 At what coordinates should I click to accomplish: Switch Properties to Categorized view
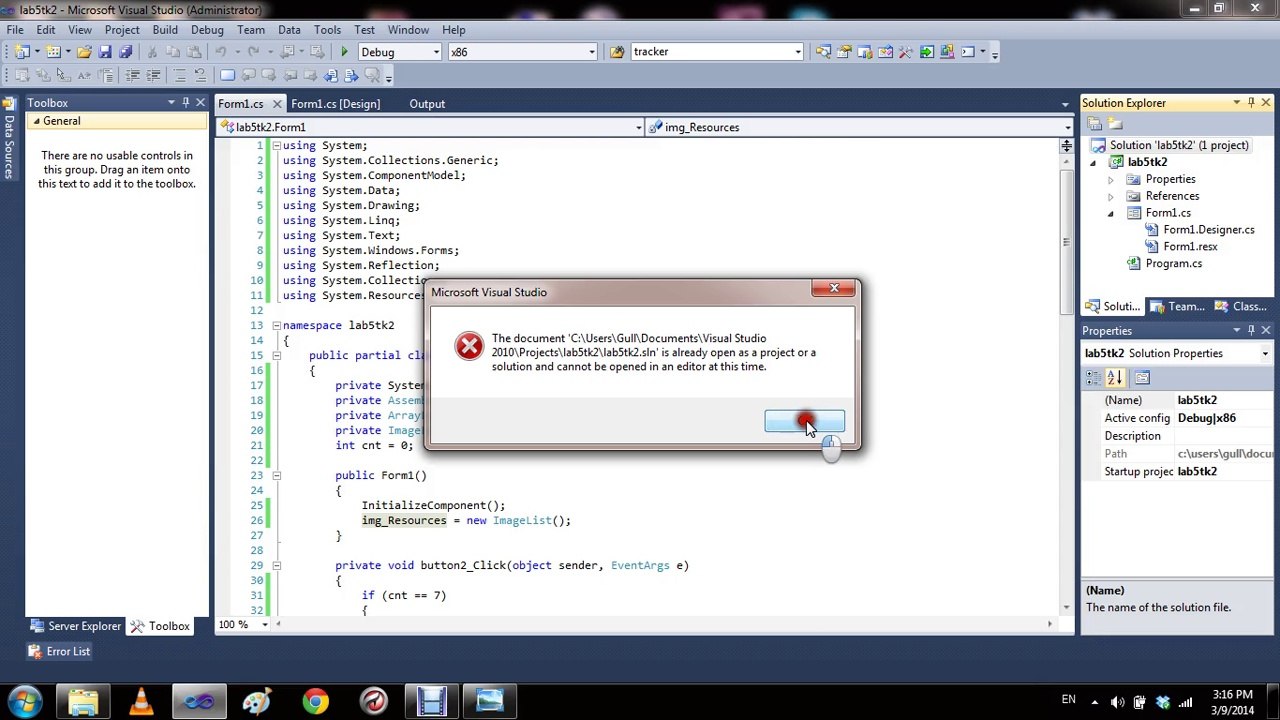(x=1095, y=378)
